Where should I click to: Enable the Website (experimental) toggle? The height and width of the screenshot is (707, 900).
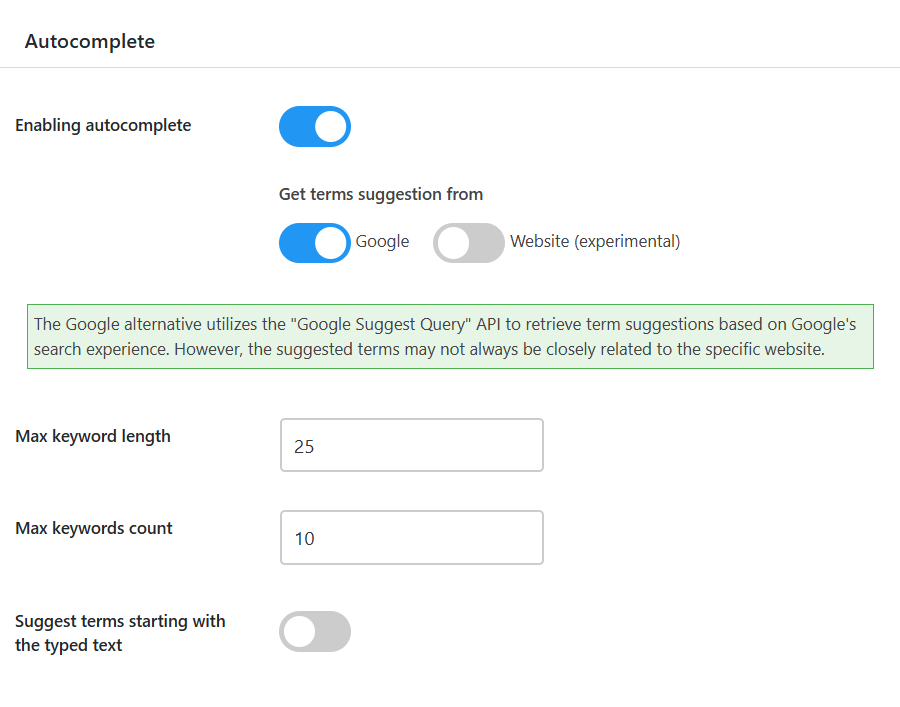click(x=469, y=243)
